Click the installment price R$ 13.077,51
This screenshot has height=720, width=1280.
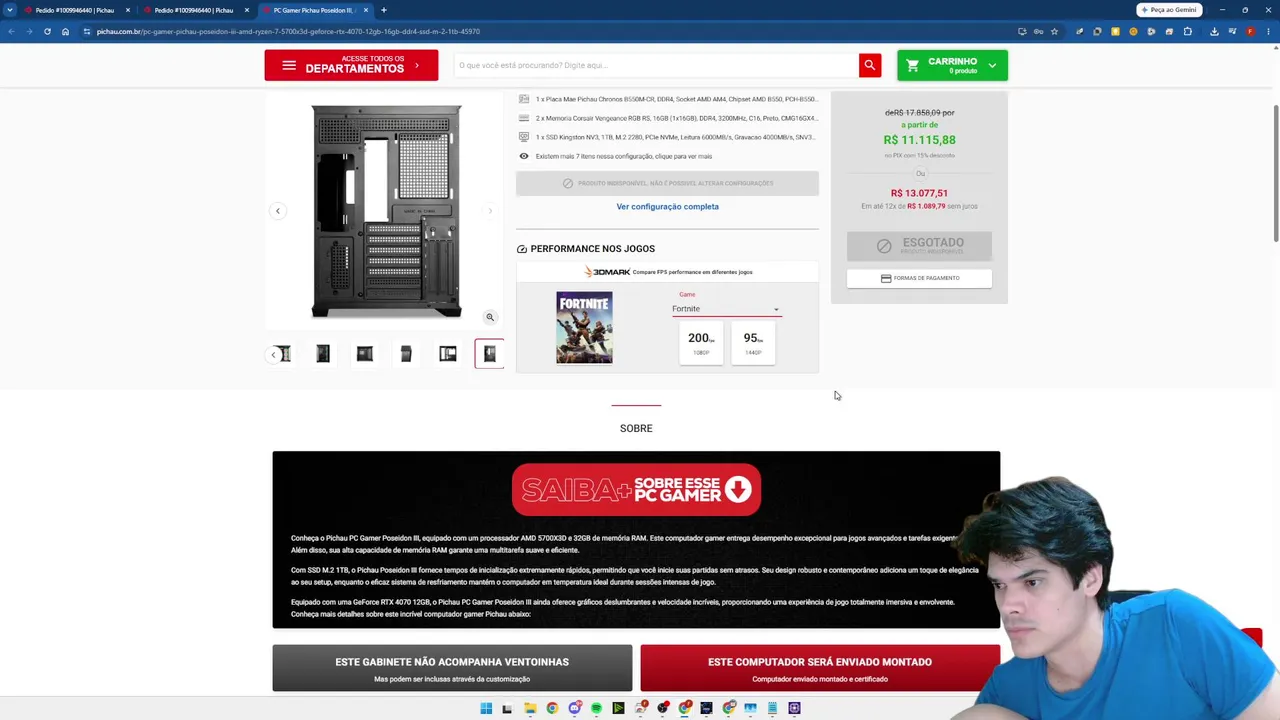(x=919, y=193)
